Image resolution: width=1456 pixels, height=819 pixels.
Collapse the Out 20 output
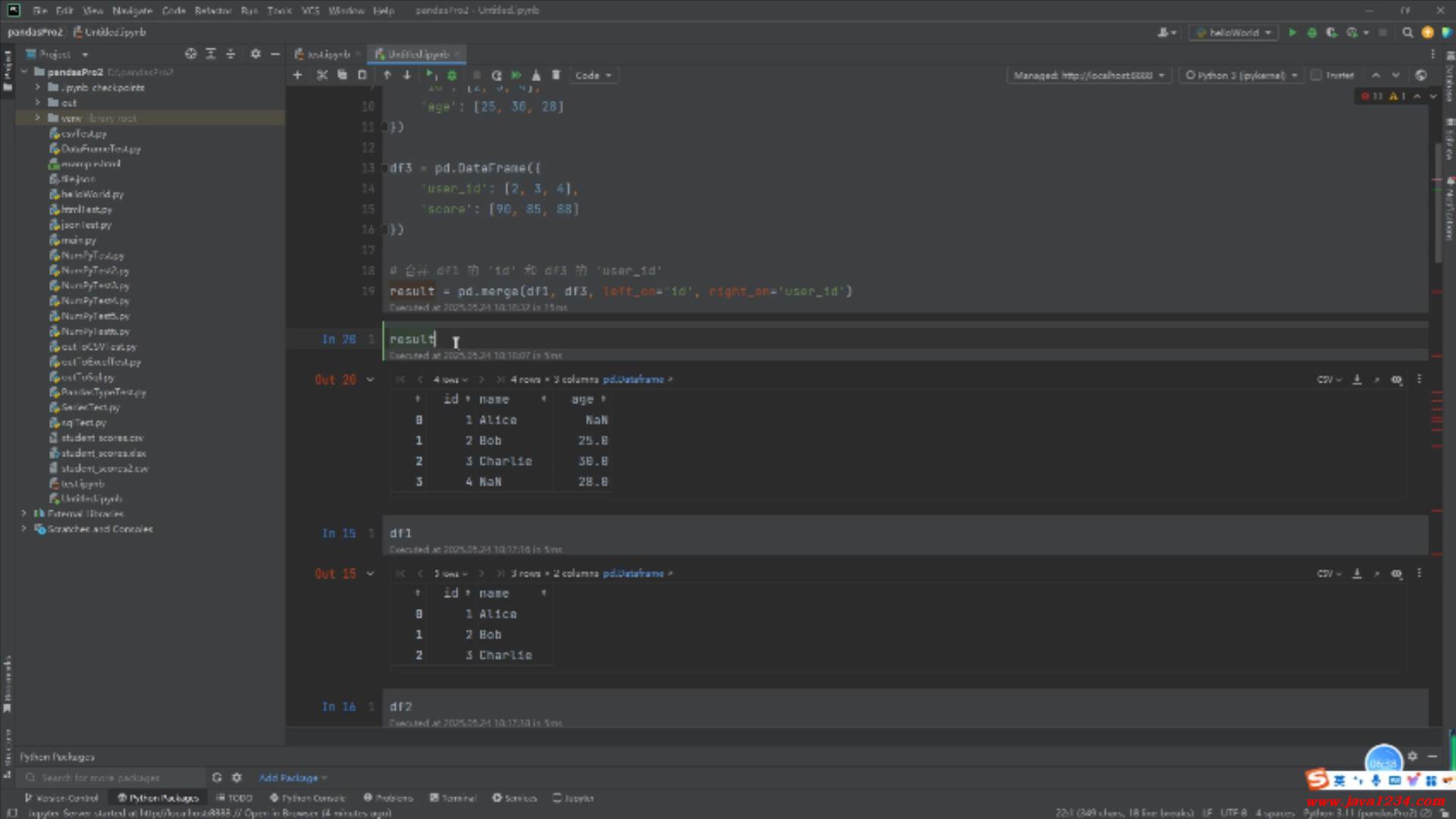pyautogui.click(x=370, y=380)
